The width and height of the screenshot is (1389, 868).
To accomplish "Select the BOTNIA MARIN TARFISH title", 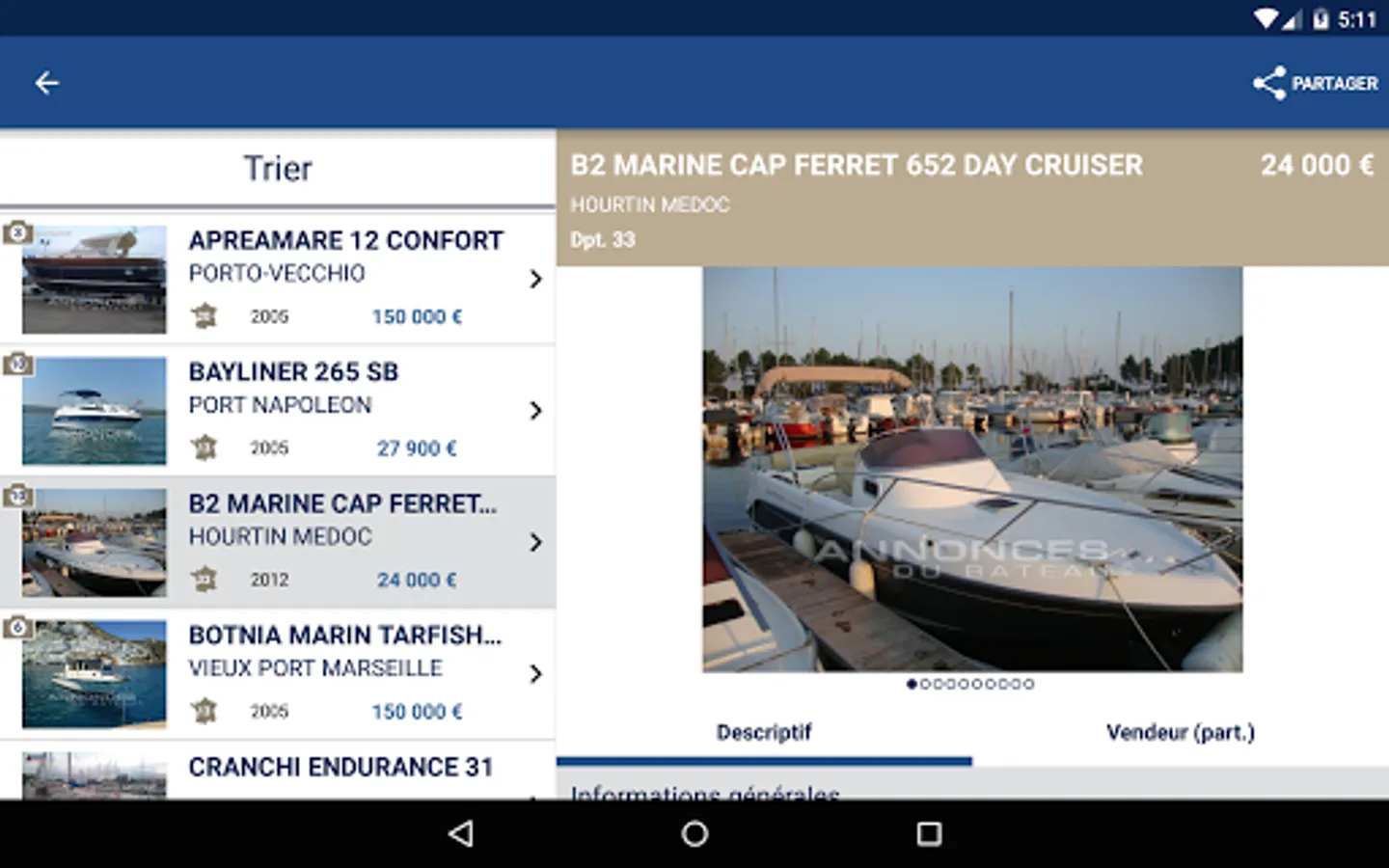I will [x=345, y=635].
